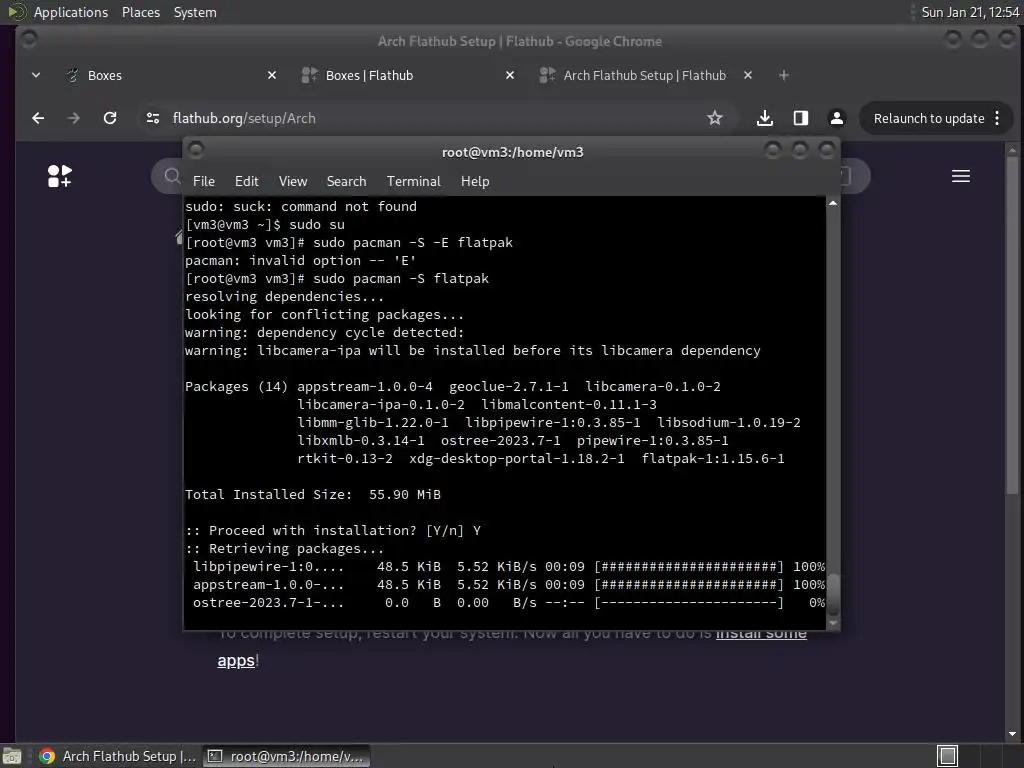This screenshot has height=768, width=1024.
Task: Click the forward navigation arrow in Chrome
Action: coord(74,118)
